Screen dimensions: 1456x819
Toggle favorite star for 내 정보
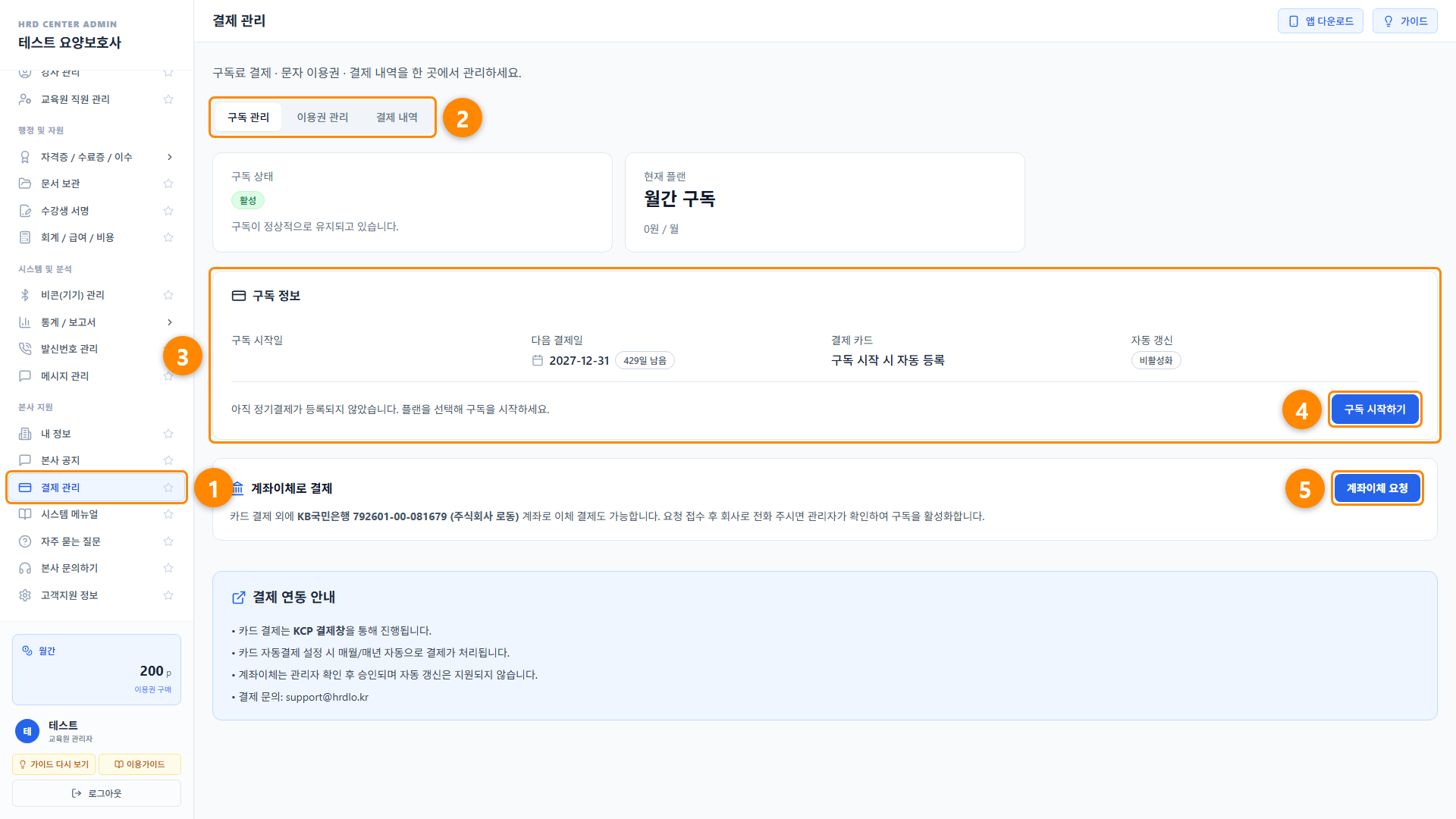tap(168, 434)
